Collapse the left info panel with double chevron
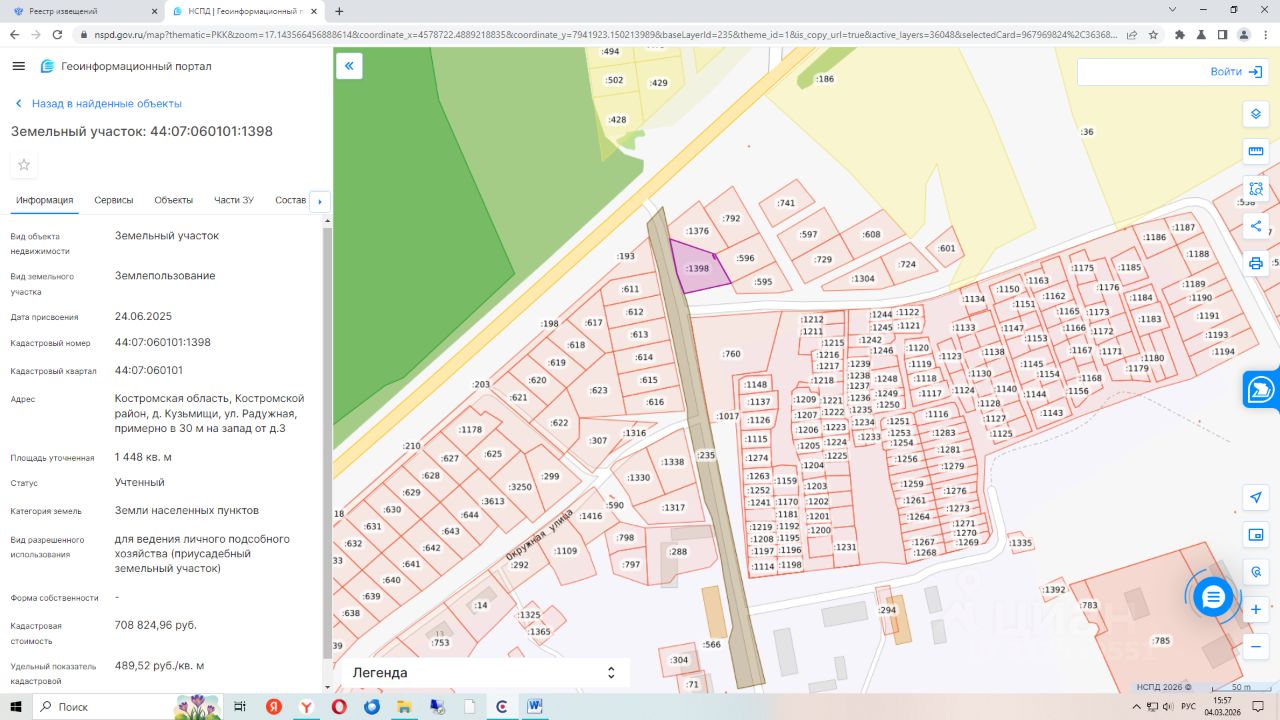 tap(349, 66)
